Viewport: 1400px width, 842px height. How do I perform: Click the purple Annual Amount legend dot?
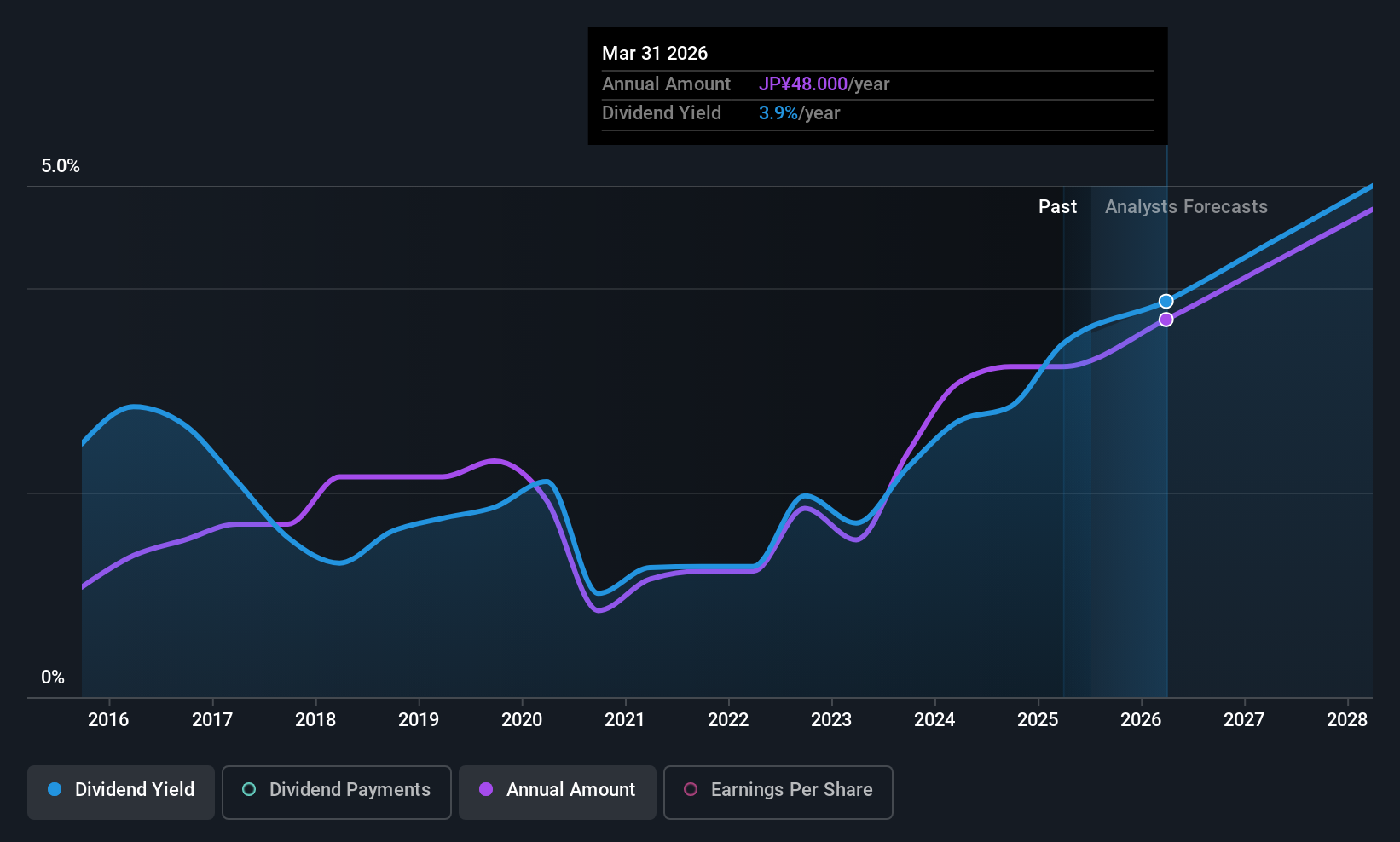[x=486, y=789]
